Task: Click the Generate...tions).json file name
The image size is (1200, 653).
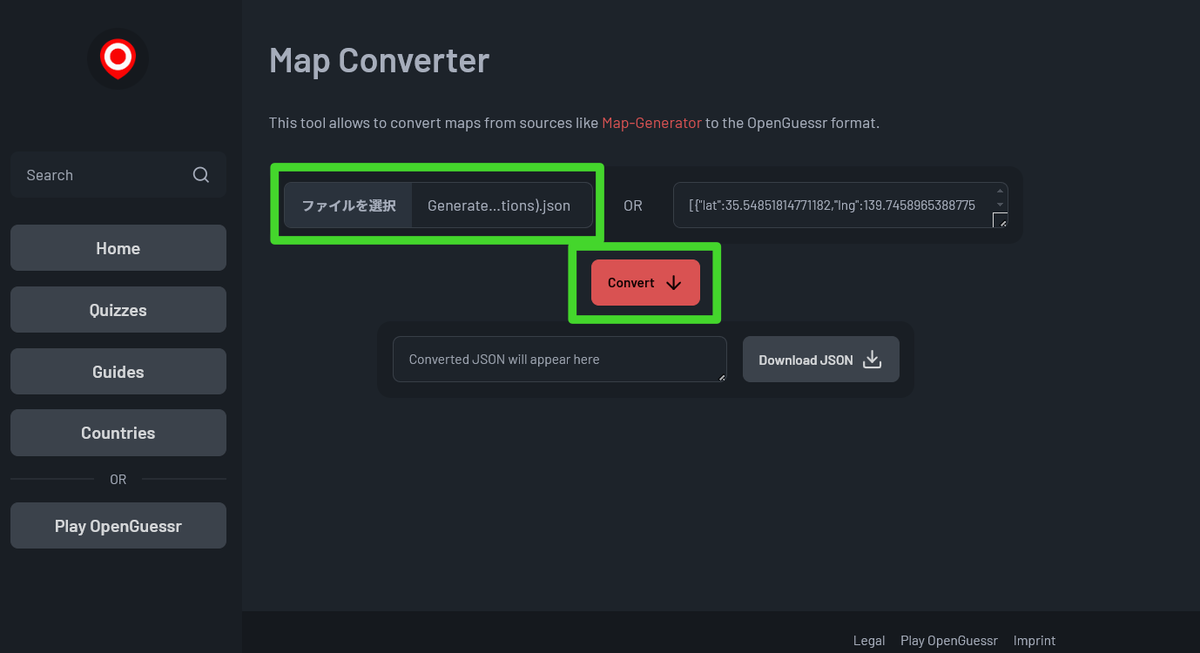Action: coord(499,205)
